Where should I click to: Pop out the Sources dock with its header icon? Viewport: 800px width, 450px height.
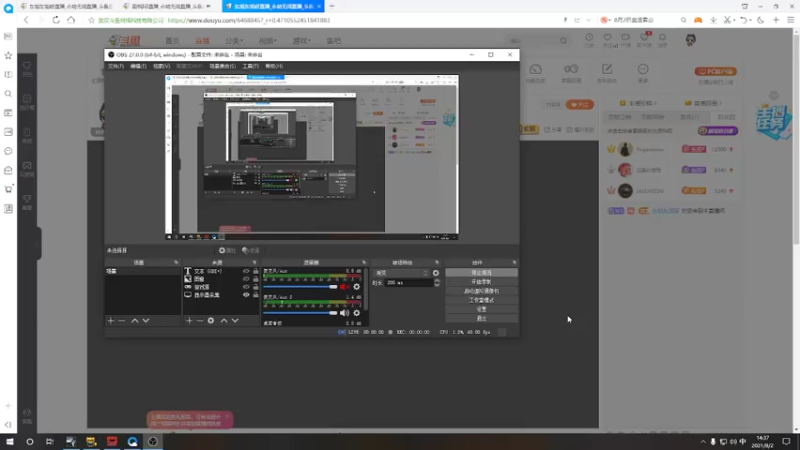[254, 263]
